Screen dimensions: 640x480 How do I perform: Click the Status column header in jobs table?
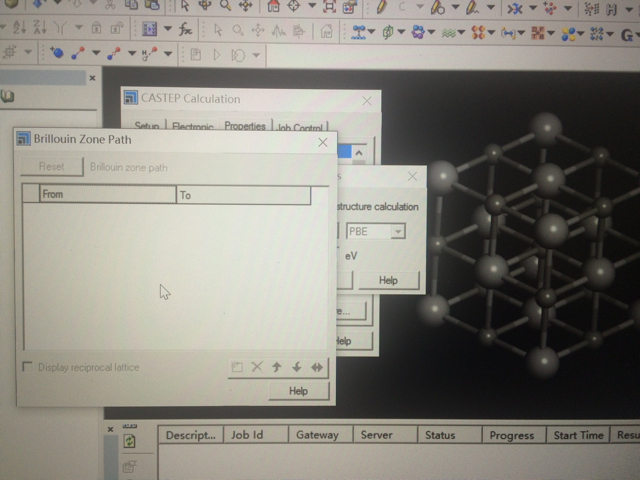449,435
